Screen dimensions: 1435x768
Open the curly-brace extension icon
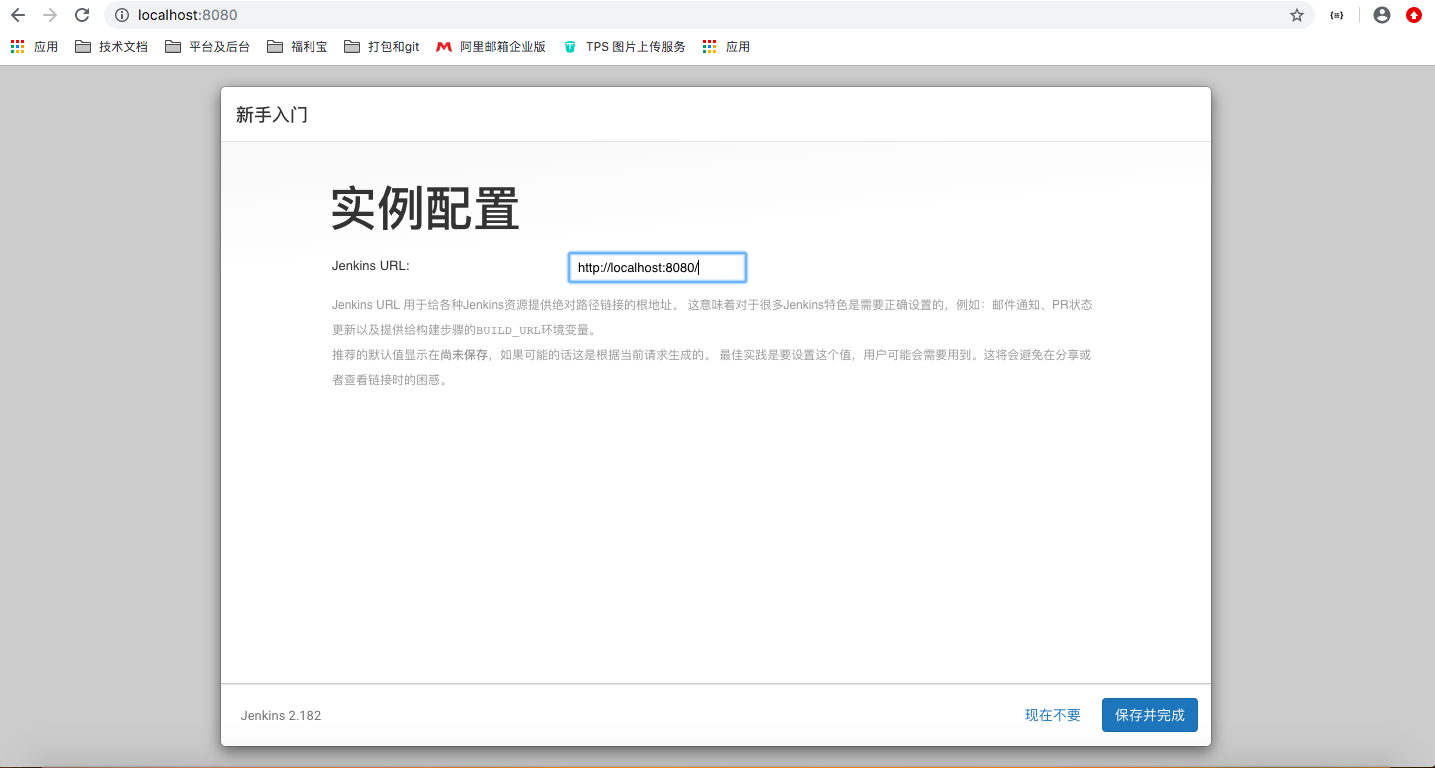1337,15
